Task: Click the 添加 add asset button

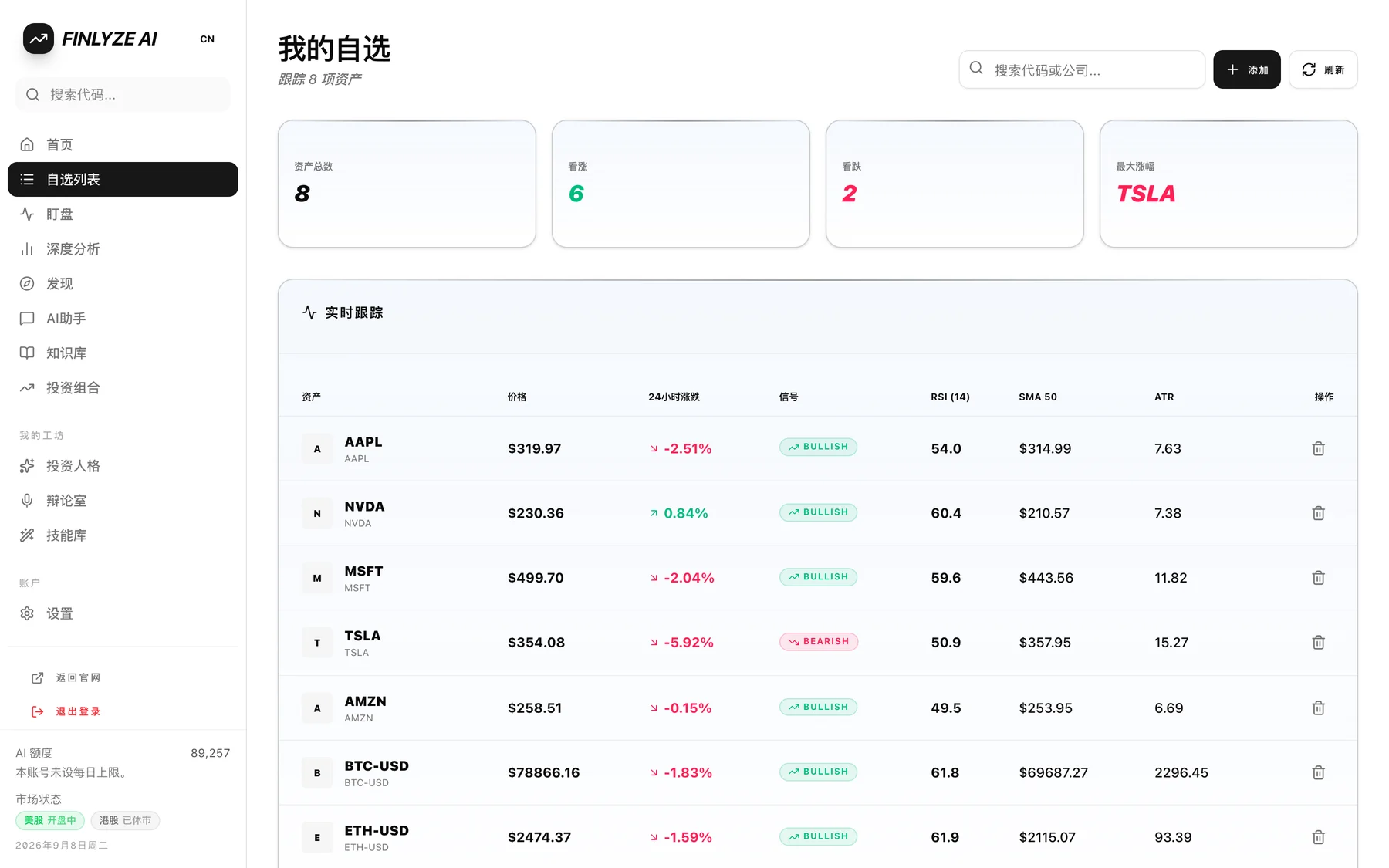Action: 1246,69
